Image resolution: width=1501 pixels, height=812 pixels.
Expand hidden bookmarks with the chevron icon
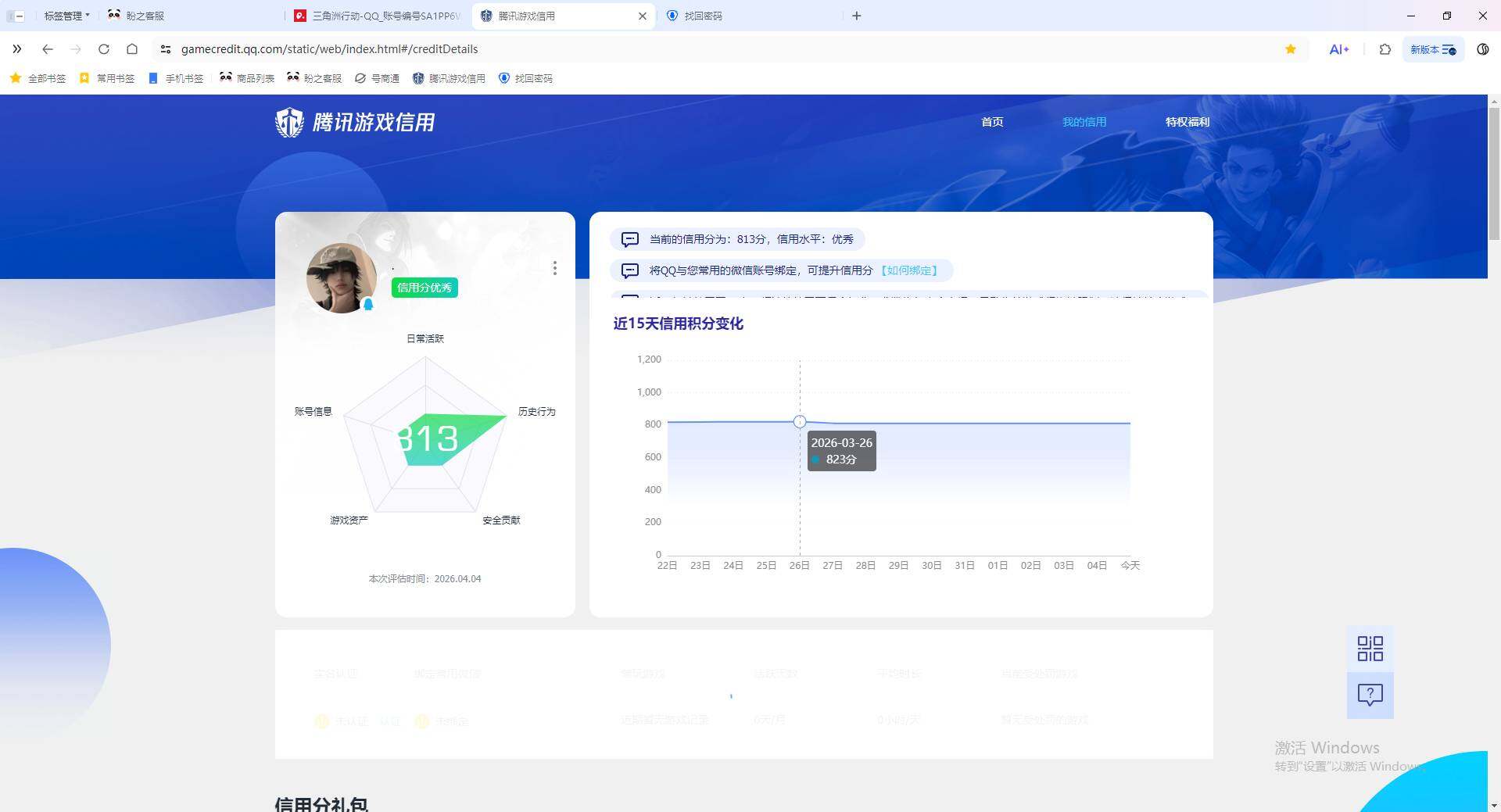coord(17,48)
